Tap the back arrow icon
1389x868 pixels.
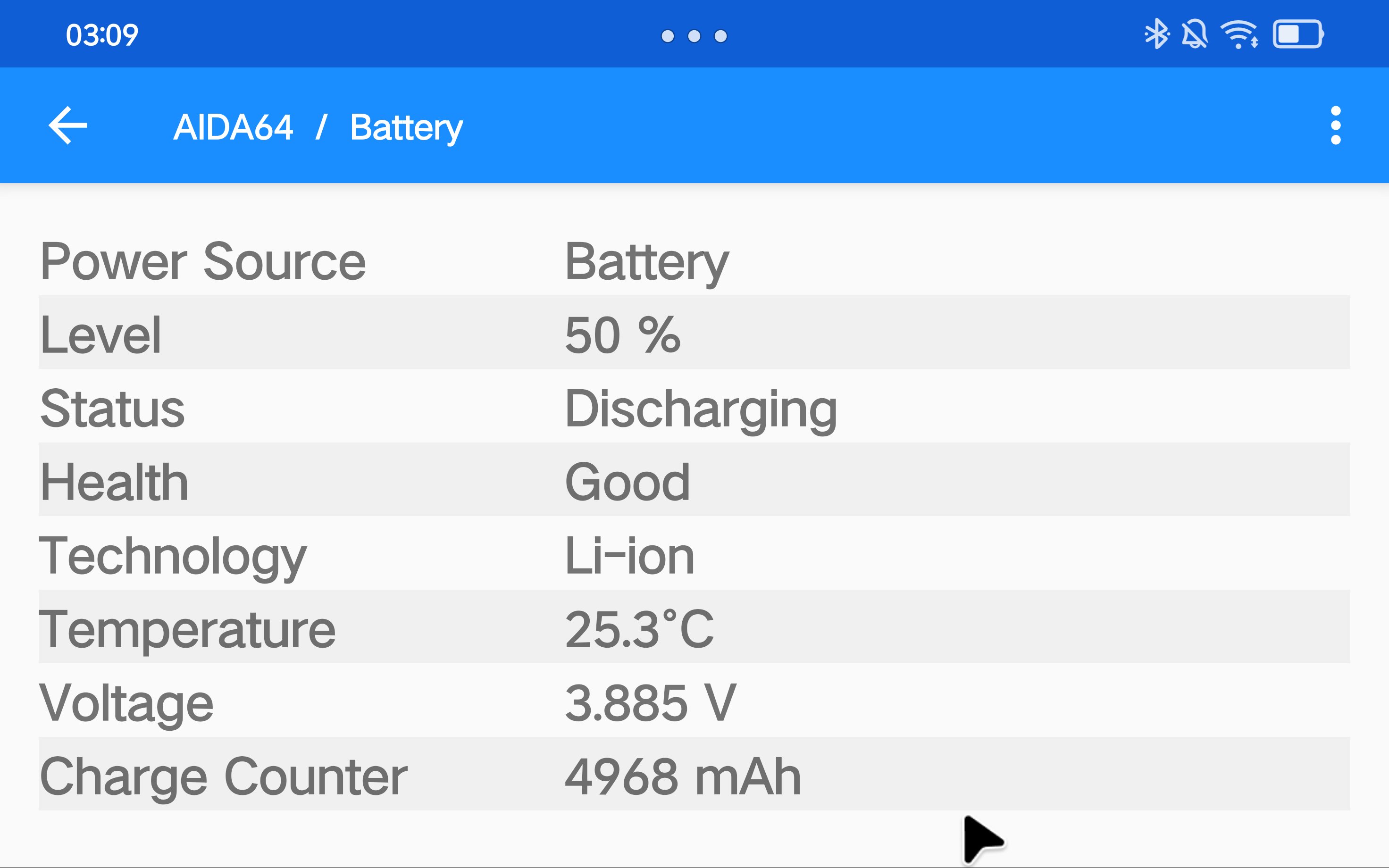pyautogui.click(x=68, y=125)
